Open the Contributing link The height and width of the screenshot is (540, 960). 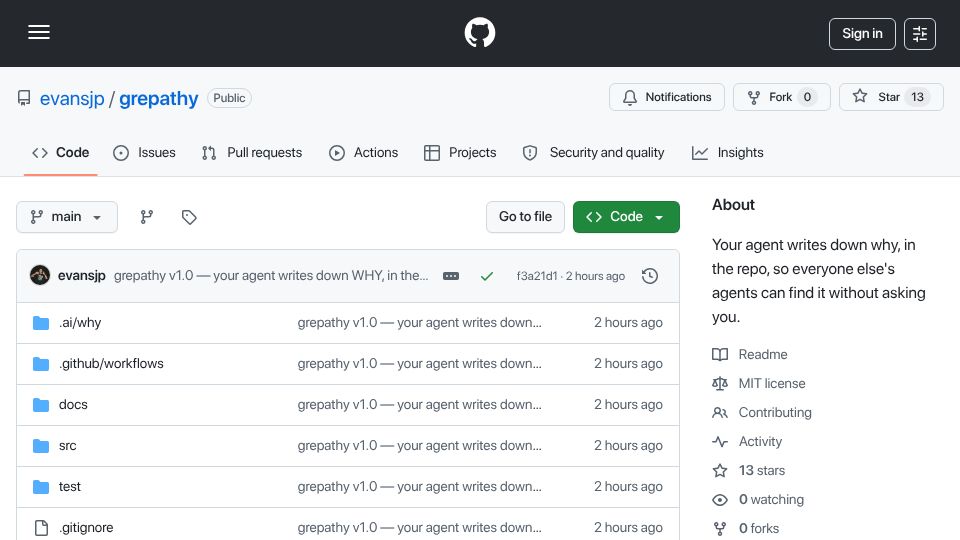pos(775,413)
